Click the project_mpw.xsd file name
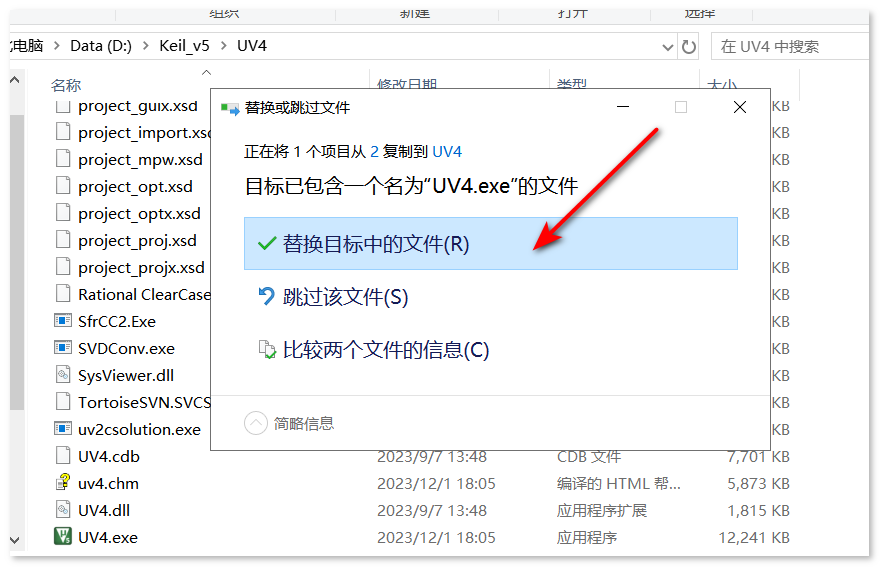Viewport: 880px width, 567px height. [x=140, y=160]
